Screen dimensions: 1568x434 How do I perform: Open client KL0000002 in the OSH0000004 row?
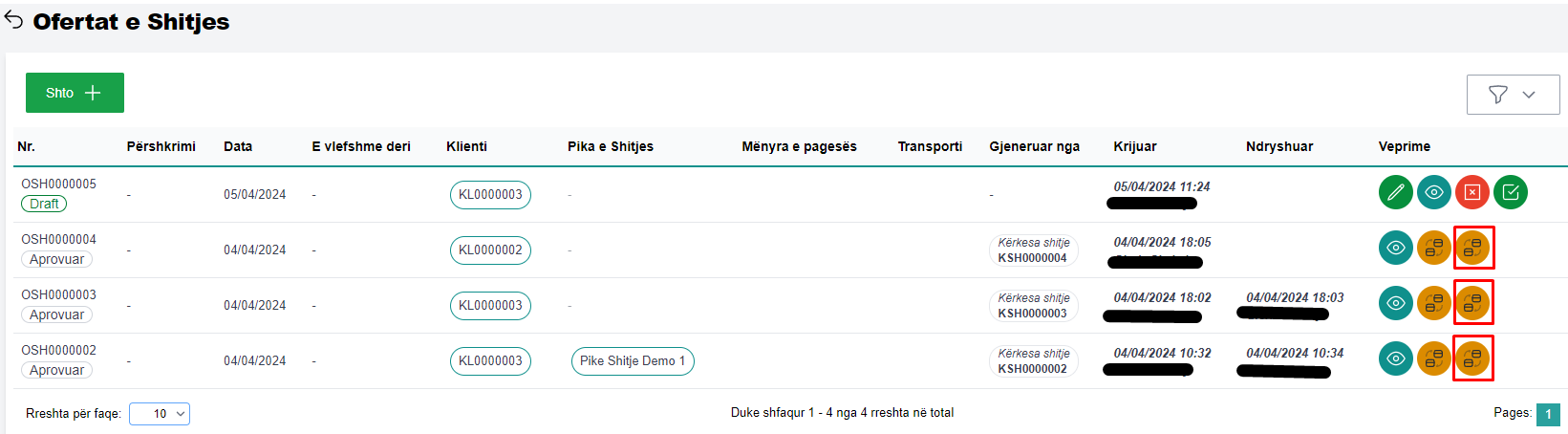tap(490, 250)
